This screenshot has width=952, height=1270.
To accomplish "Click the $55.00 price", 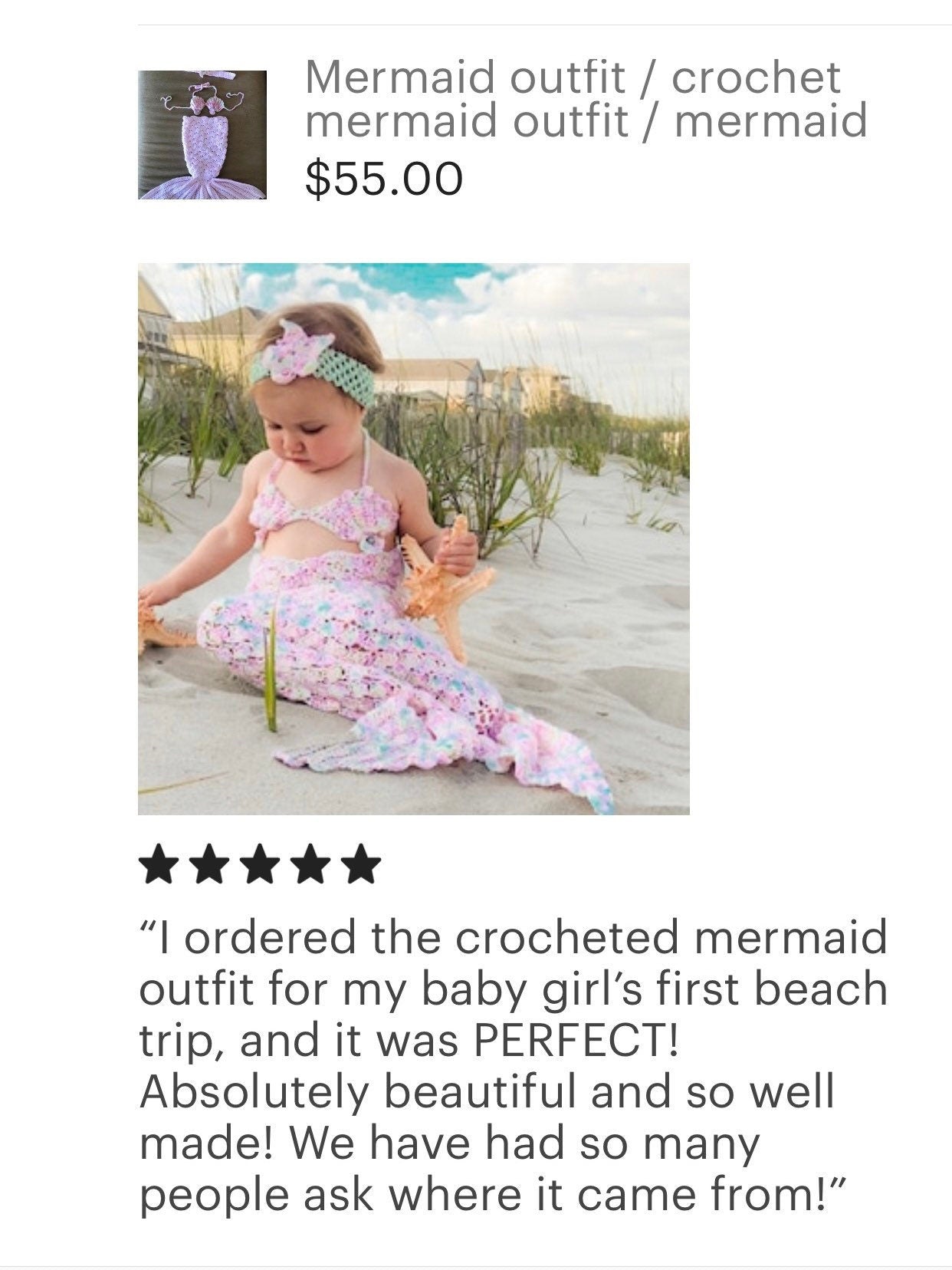I will (384, 178).
